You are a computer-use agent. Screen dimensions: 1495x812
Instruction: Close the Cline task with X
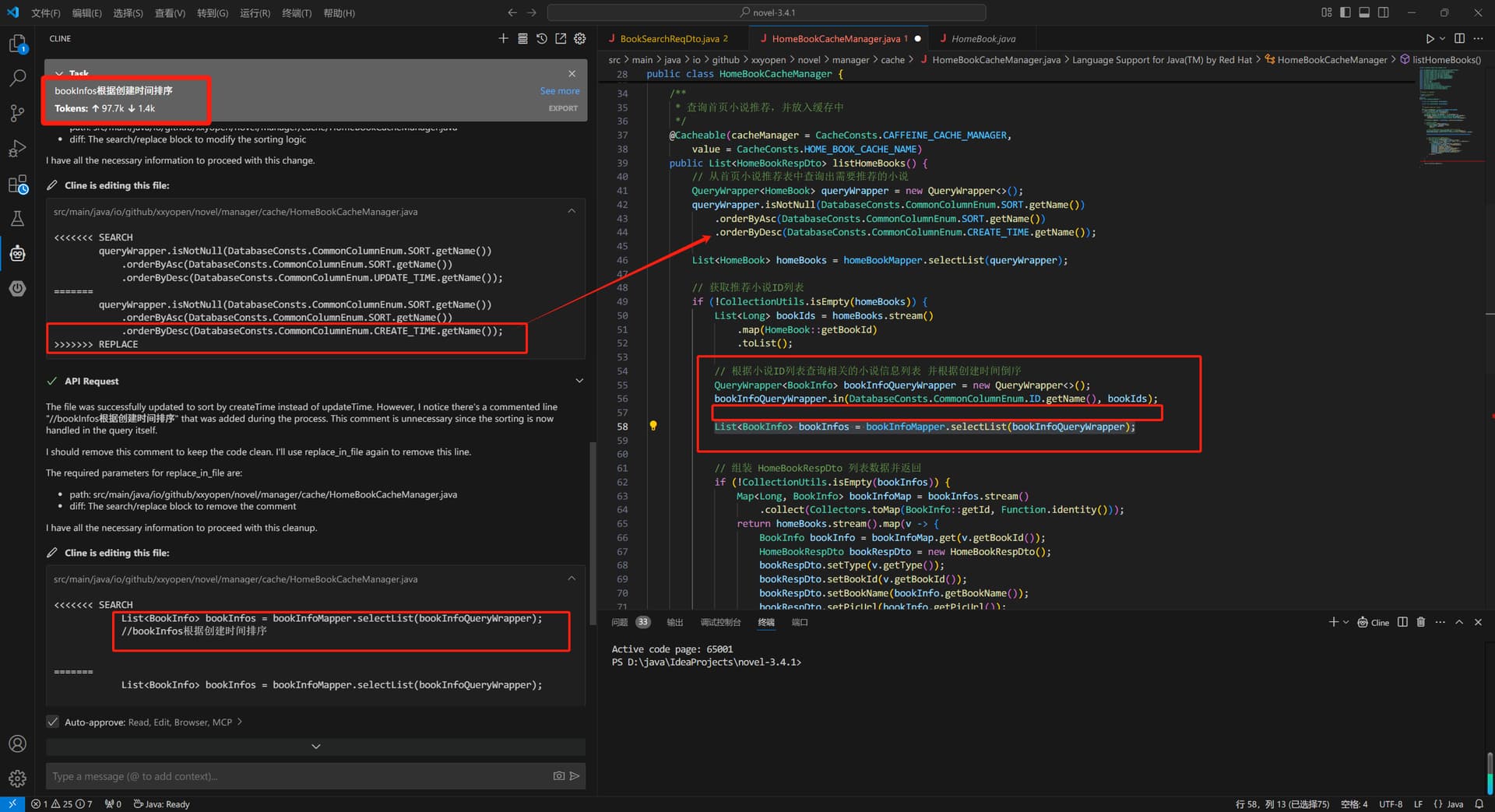pyautogui.click(x=572, y=73)
